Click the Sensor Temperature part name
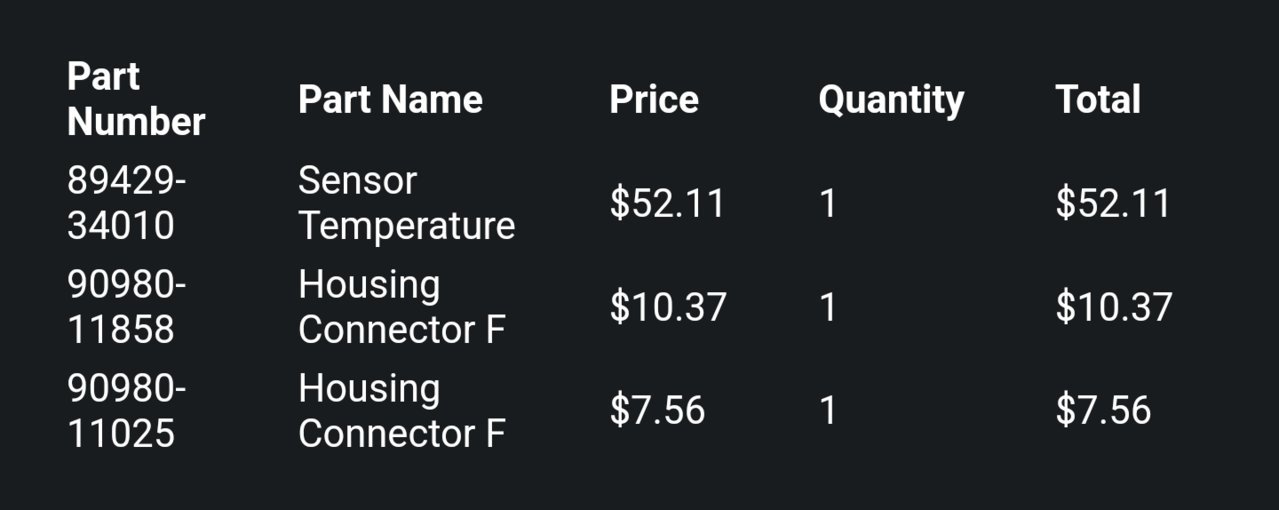Screen dimensions: 1279x510 [406, 203]
